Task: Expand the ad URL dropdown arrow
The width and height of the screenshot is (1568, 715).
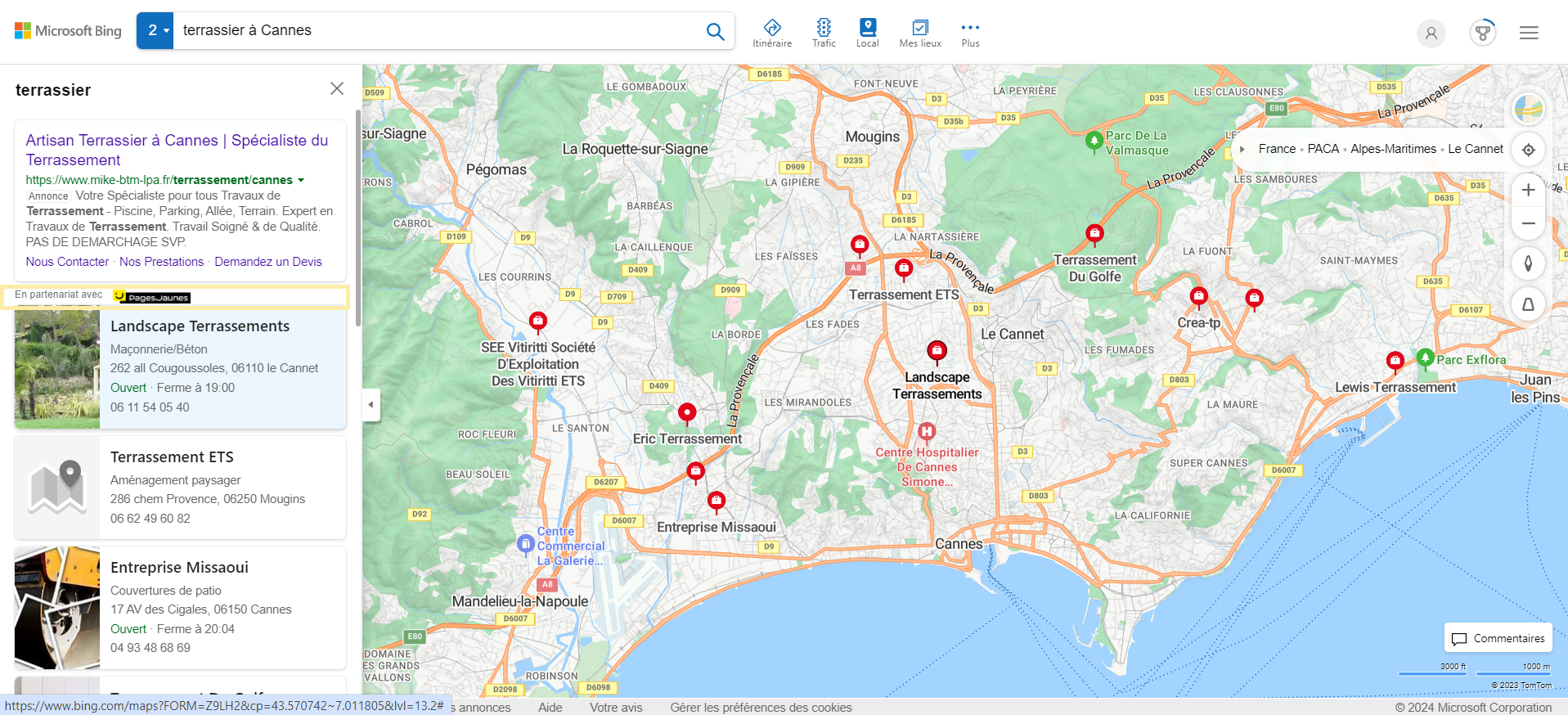Action: 301,180
